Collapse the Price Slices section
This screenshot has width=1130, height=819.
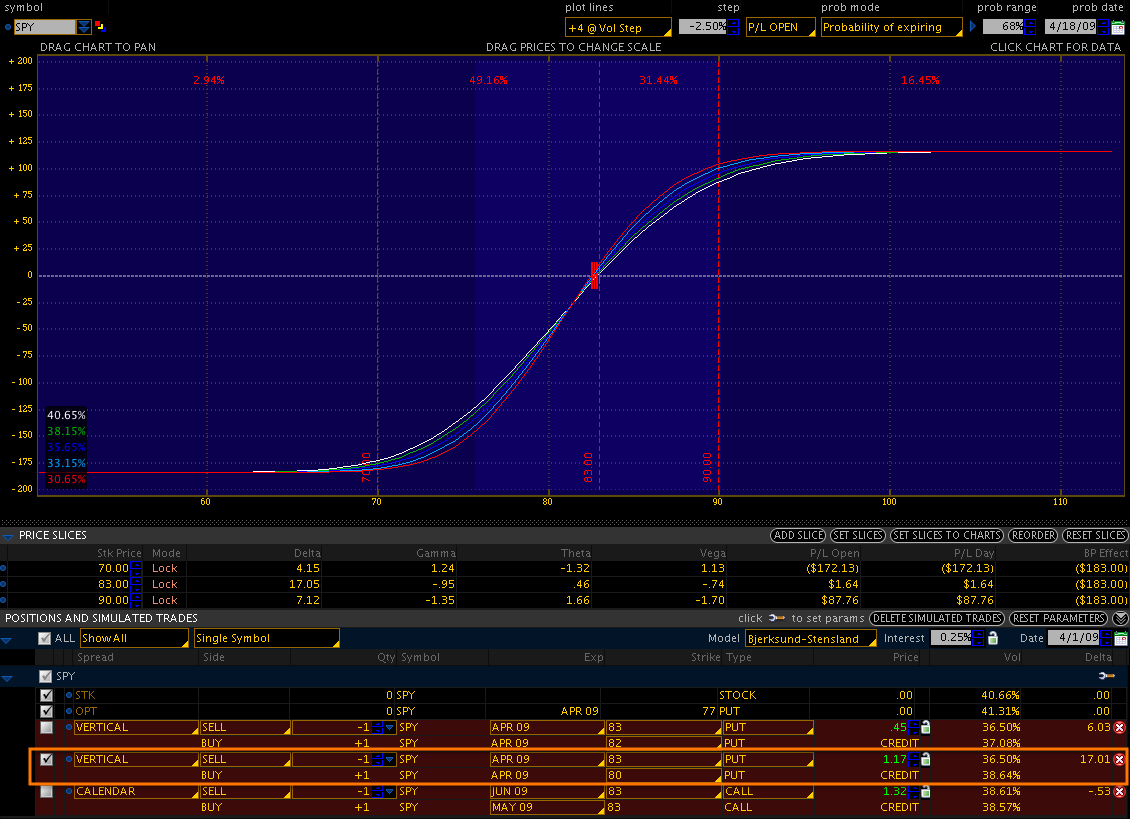tap(9, 536)
